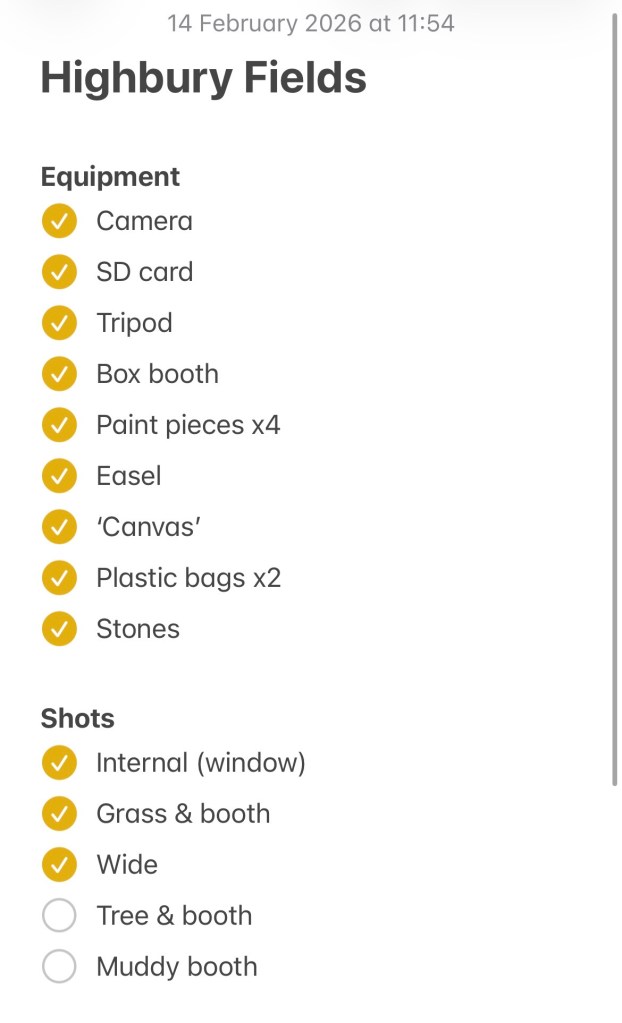This screenshot has width=622, height=1023.
Task: Uncheck the 'Canvas' checklist circle
Action: click(x=59, y=527)
